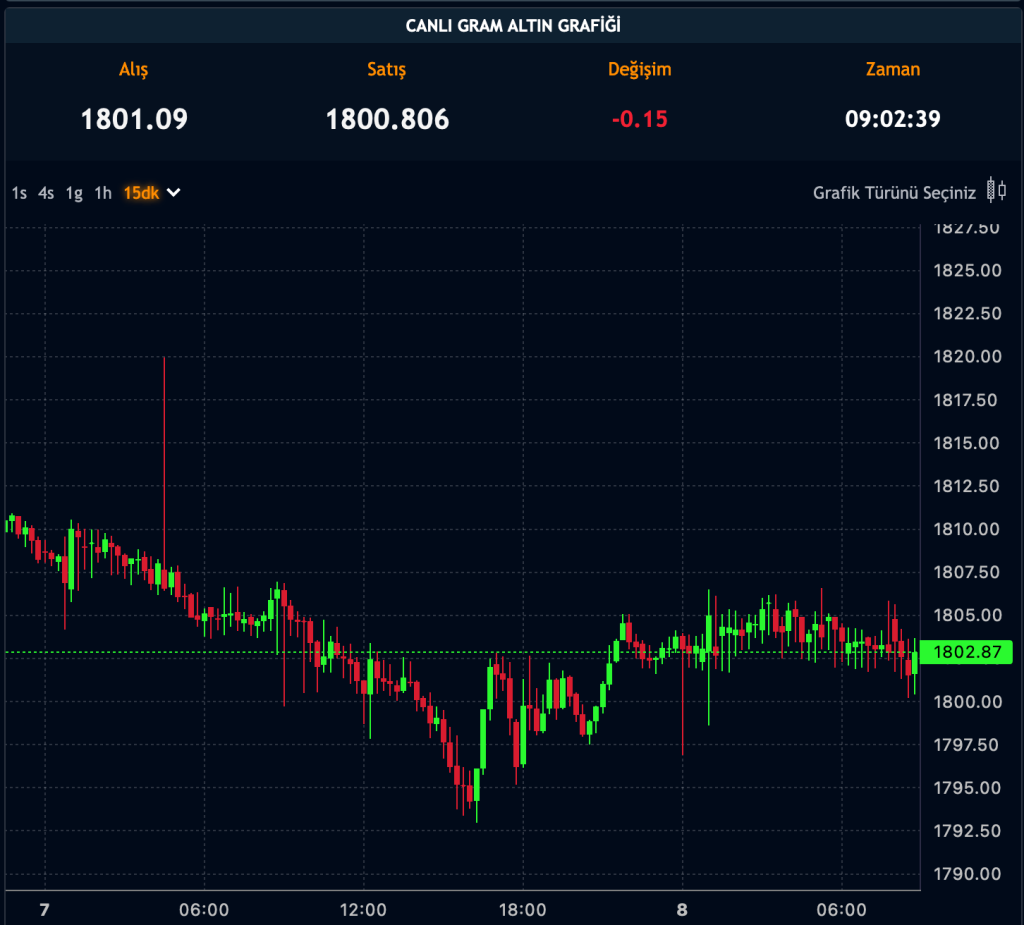The height and width of the screenshot is (925, 1024).
Task: Click the 1810.00 price axis label
Action: click(967, 529)
